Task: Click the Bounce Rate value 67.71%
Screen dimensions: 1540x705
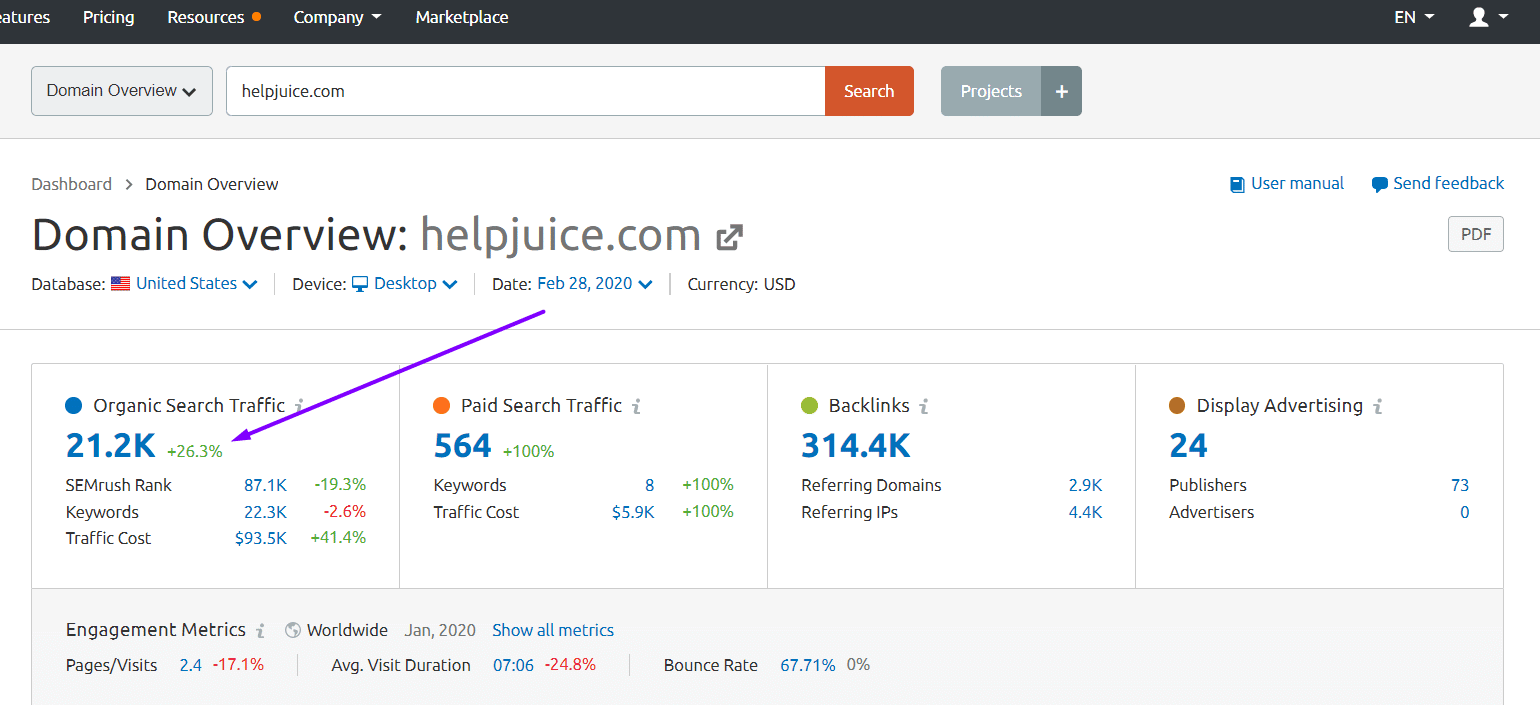Action: click(808, 665)
